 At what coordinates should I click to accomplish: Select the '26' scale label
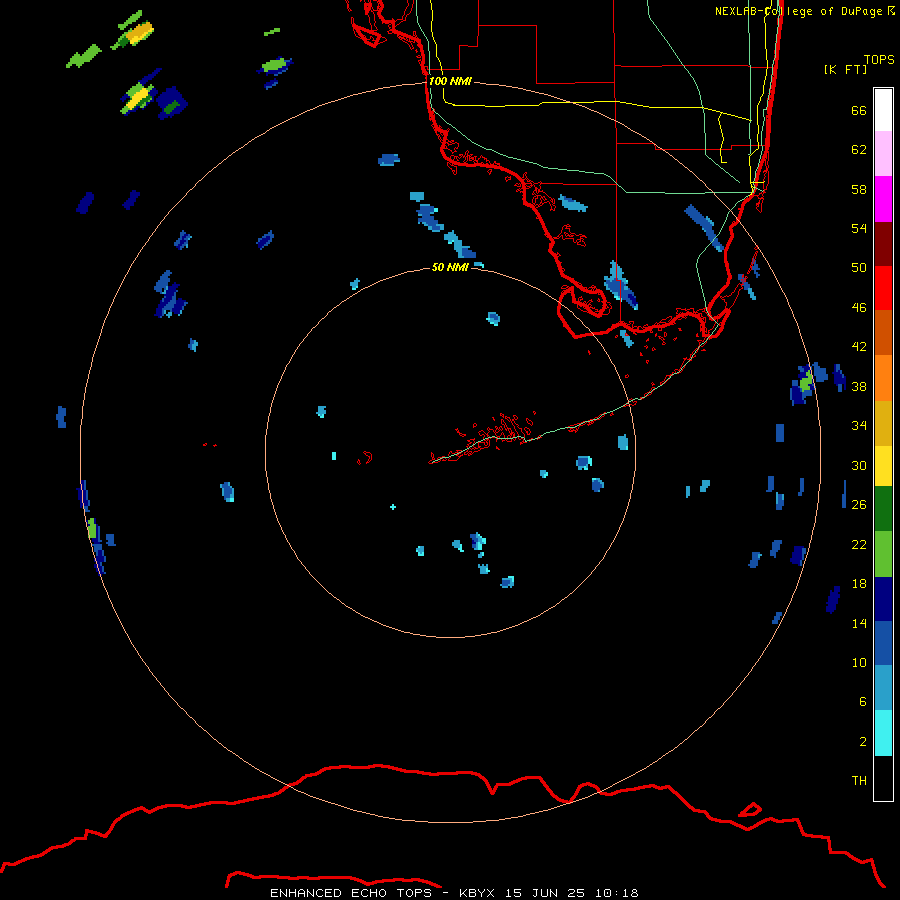859,505
